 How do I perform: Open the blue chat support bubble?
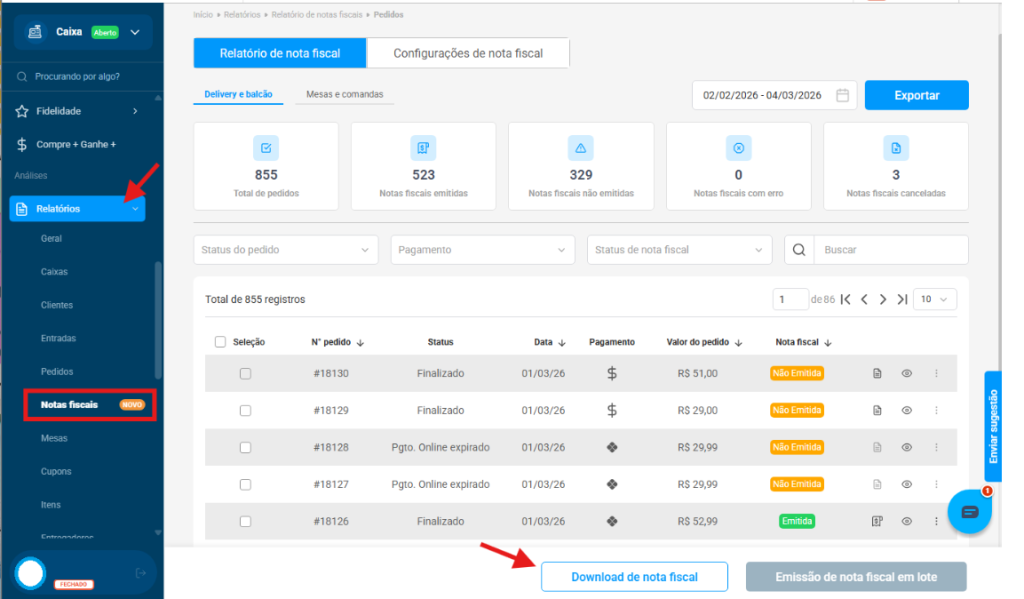click(x=968, y=512)
